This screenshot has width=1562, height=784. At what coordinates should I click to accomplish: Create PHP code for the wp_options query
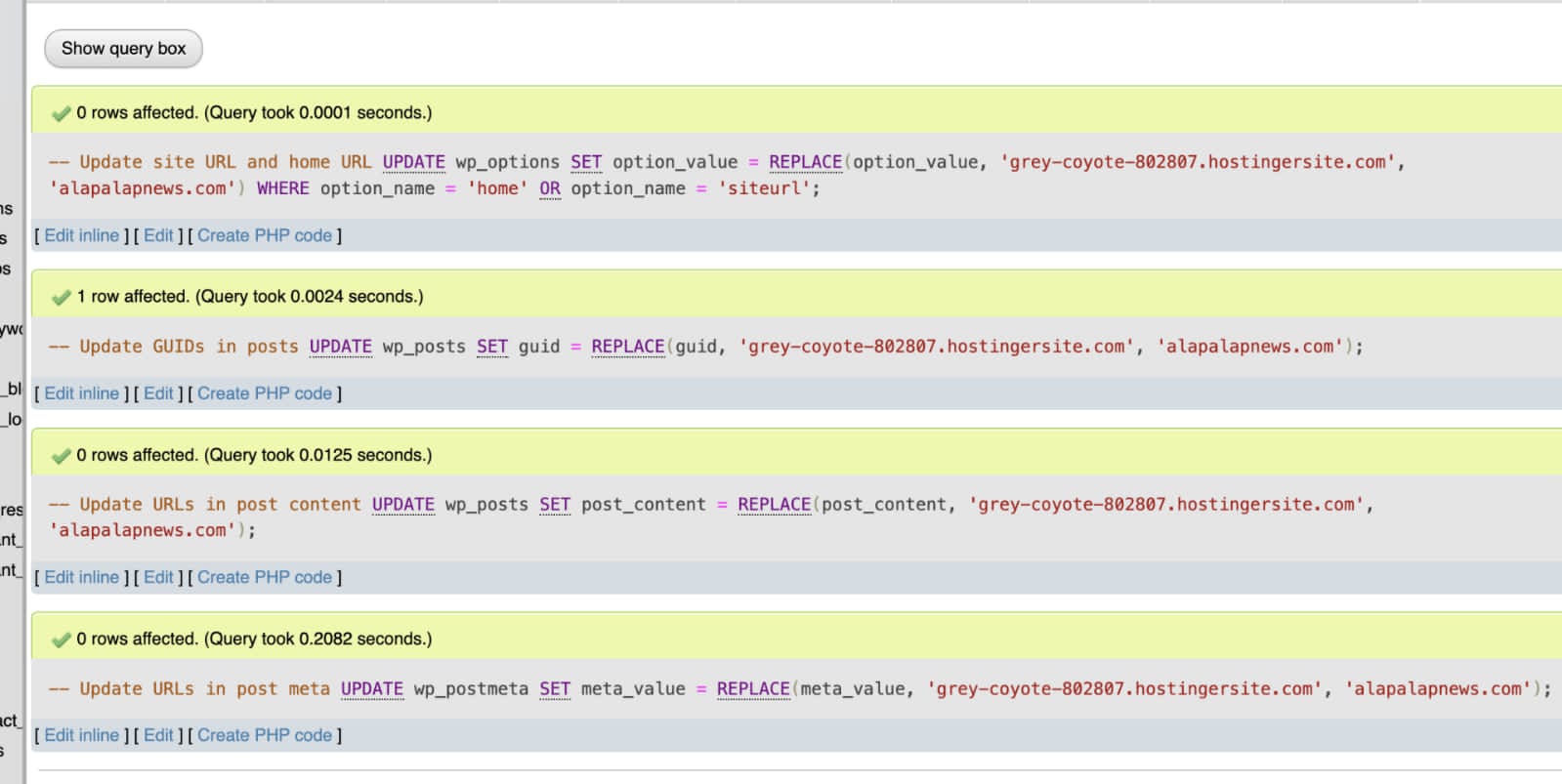pos(265,235)
